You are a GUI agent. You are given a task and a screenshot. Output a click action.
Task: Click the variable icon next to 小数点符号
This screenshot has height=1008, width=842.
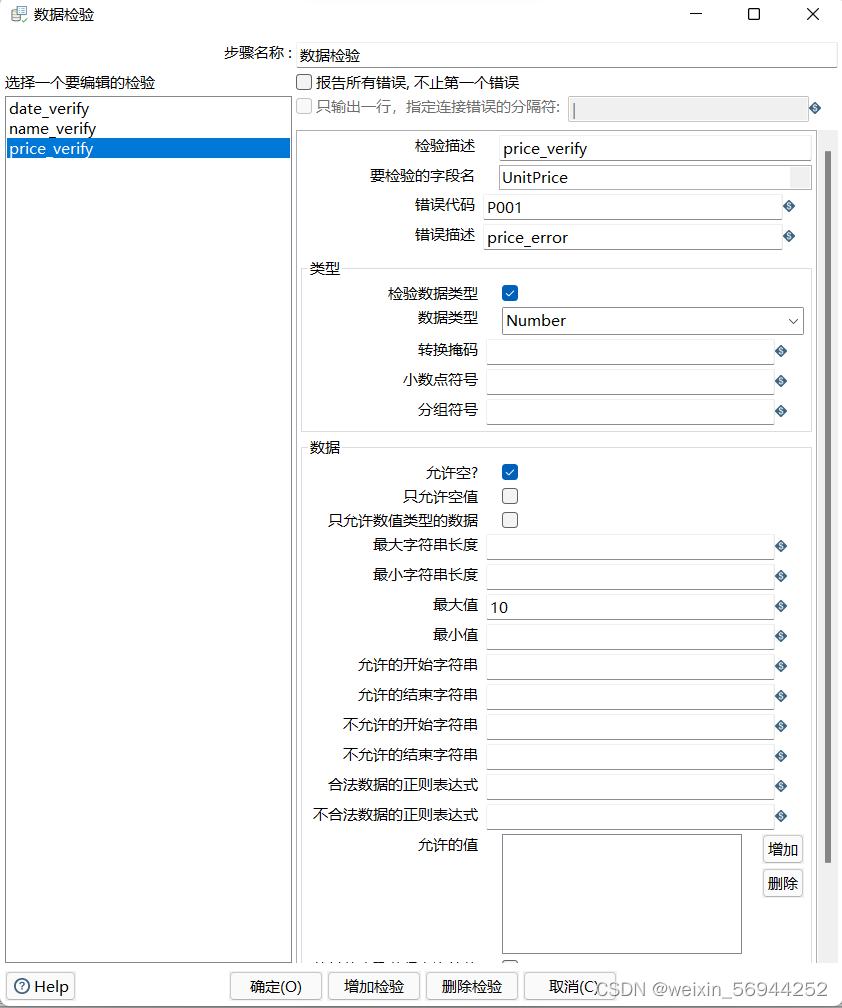click(781, 380)
